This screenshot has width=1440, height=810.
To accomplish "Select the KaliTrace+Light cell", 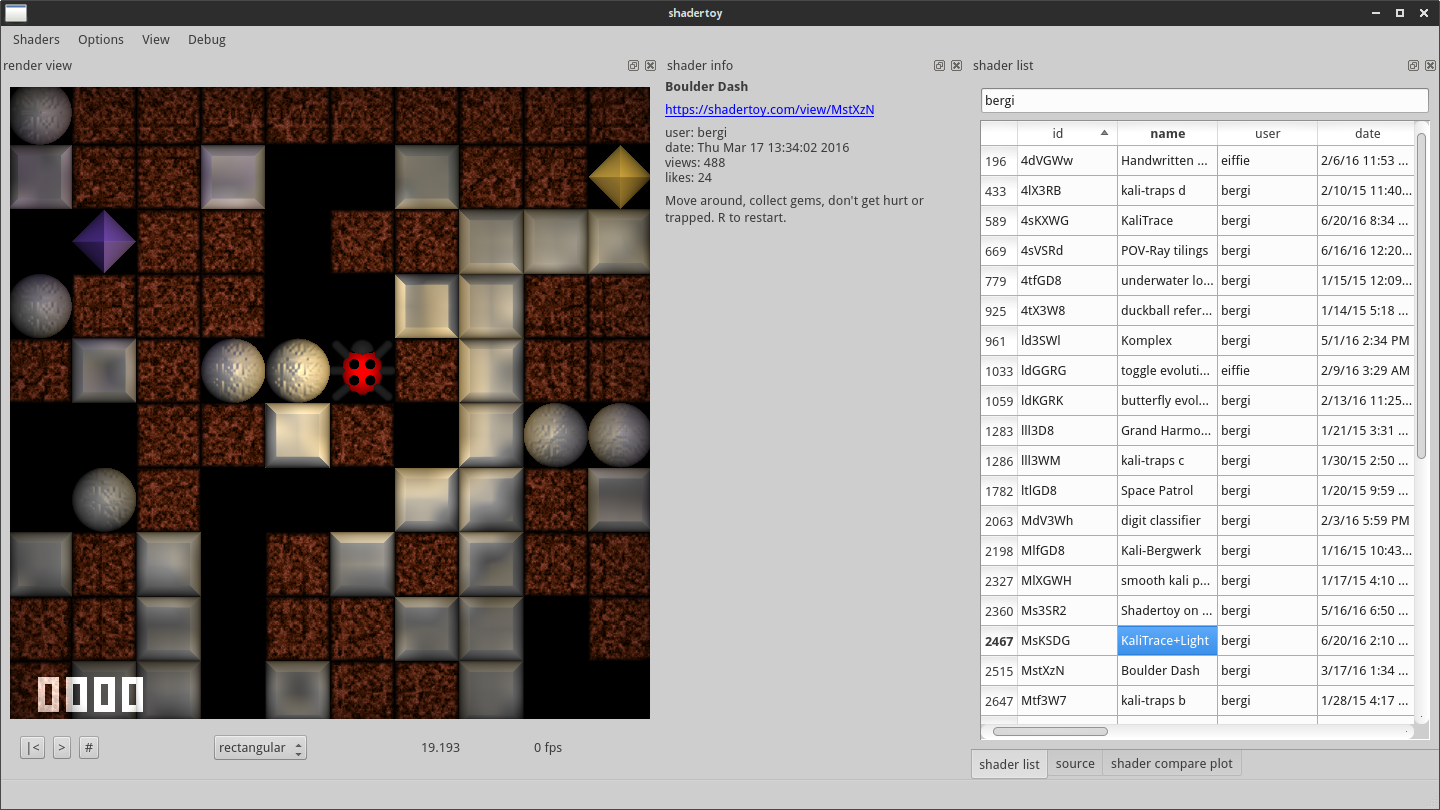I will pyautogui.click(x=1167, y=640).
